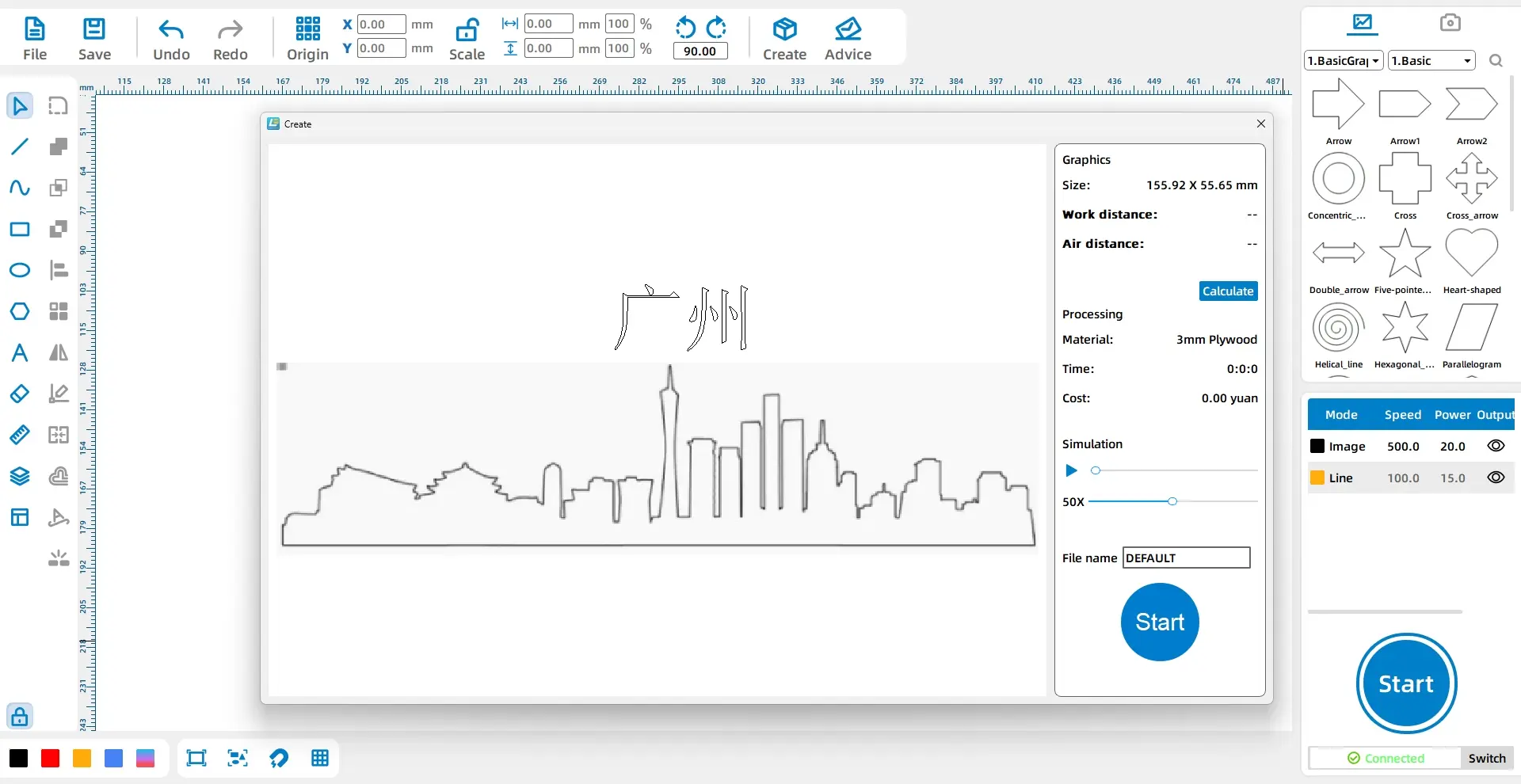Click Start in the Create dialog
Viewport: 1521px width, 784px height.
click(x=1160, y=622)
